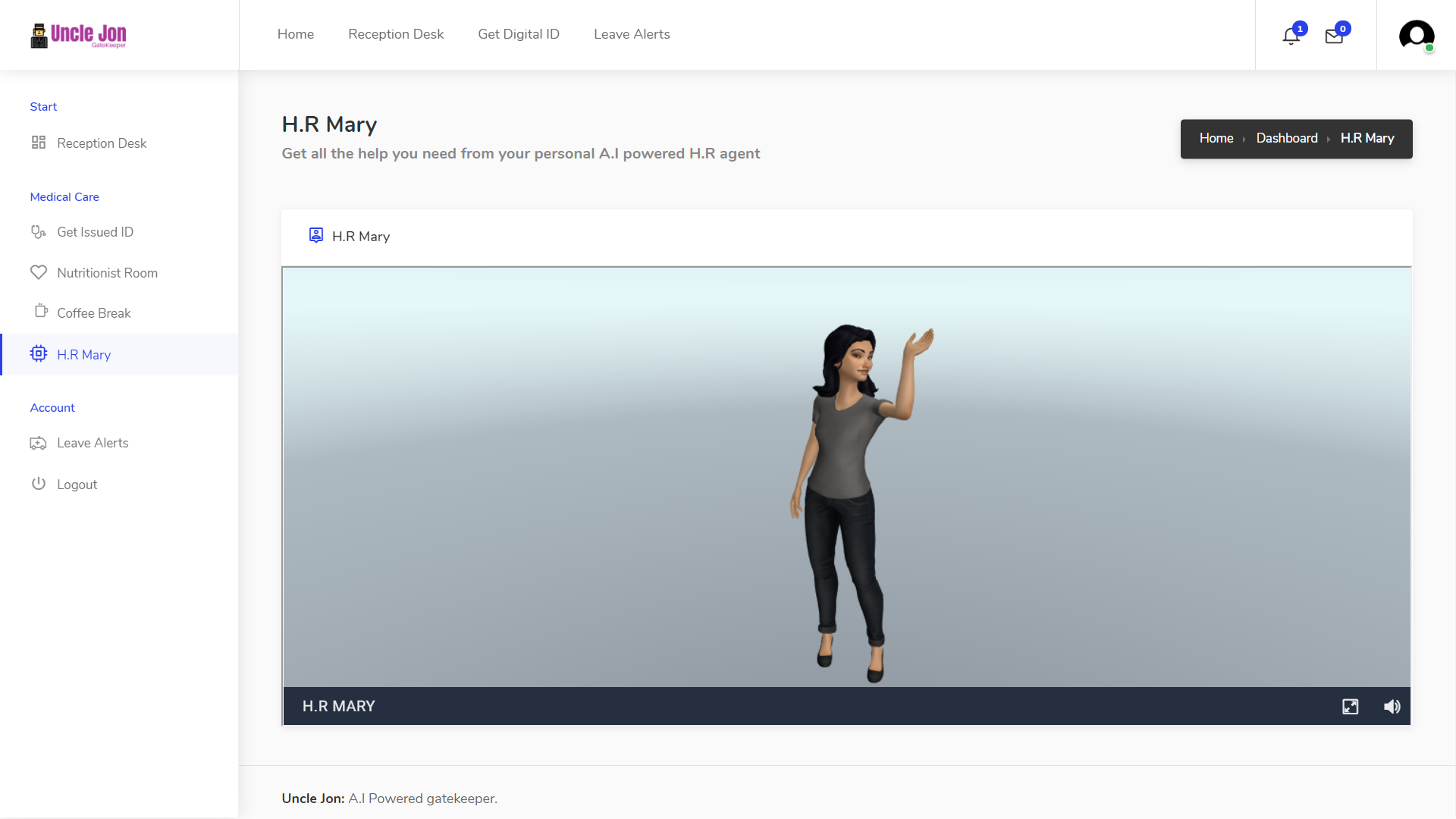This screenshot has width=1456, height=819.
Task: Click Dashboard in the breadcrumb
Action: [x=1287, y=138]
